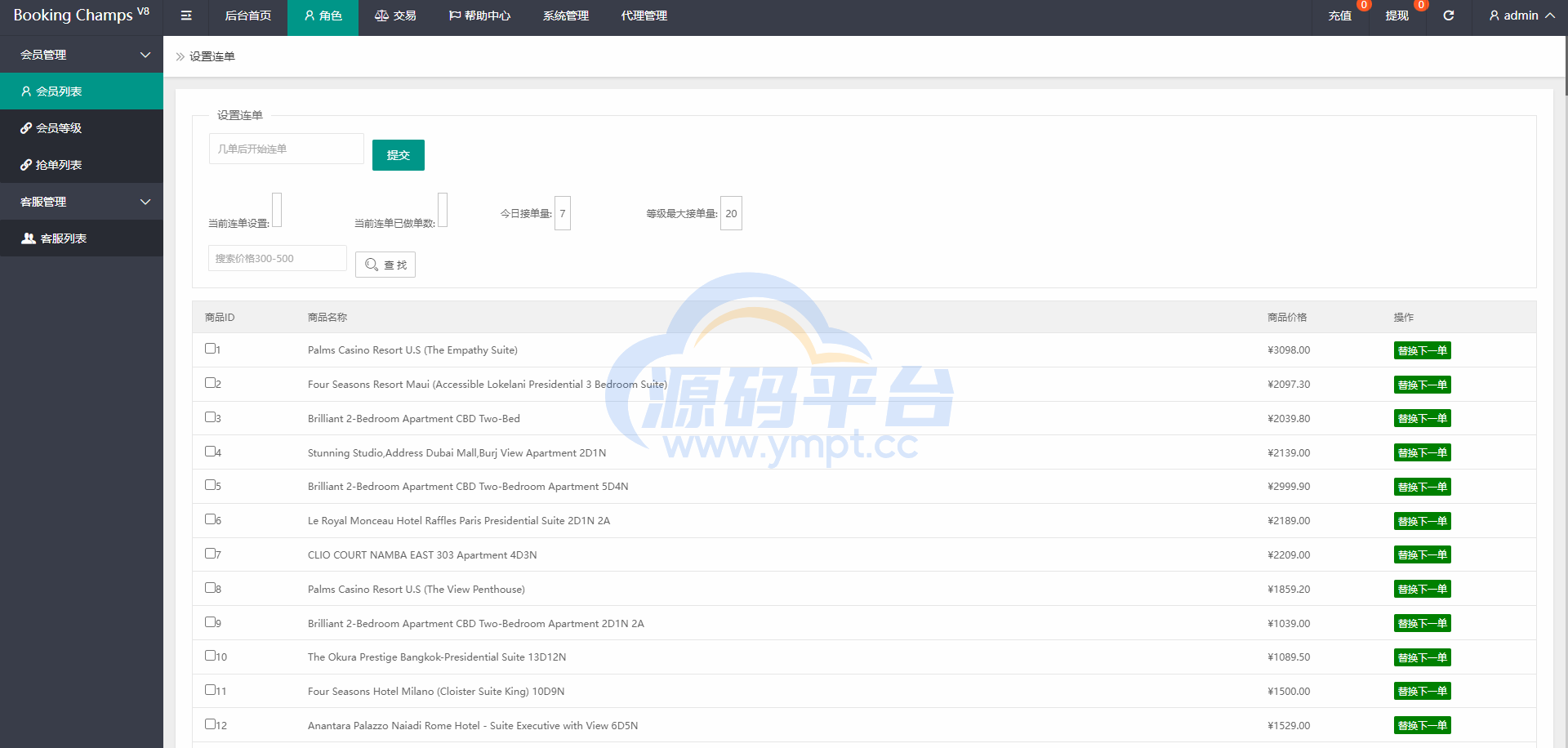Screen dimensions: 1568x748
Task: Click the 当前连单设置 value box
Action: 277,210
